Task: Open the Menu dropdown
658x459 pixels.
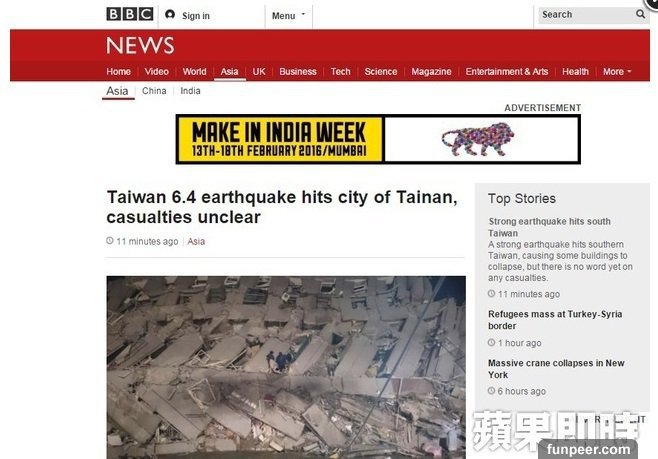Action: [289, 16]
